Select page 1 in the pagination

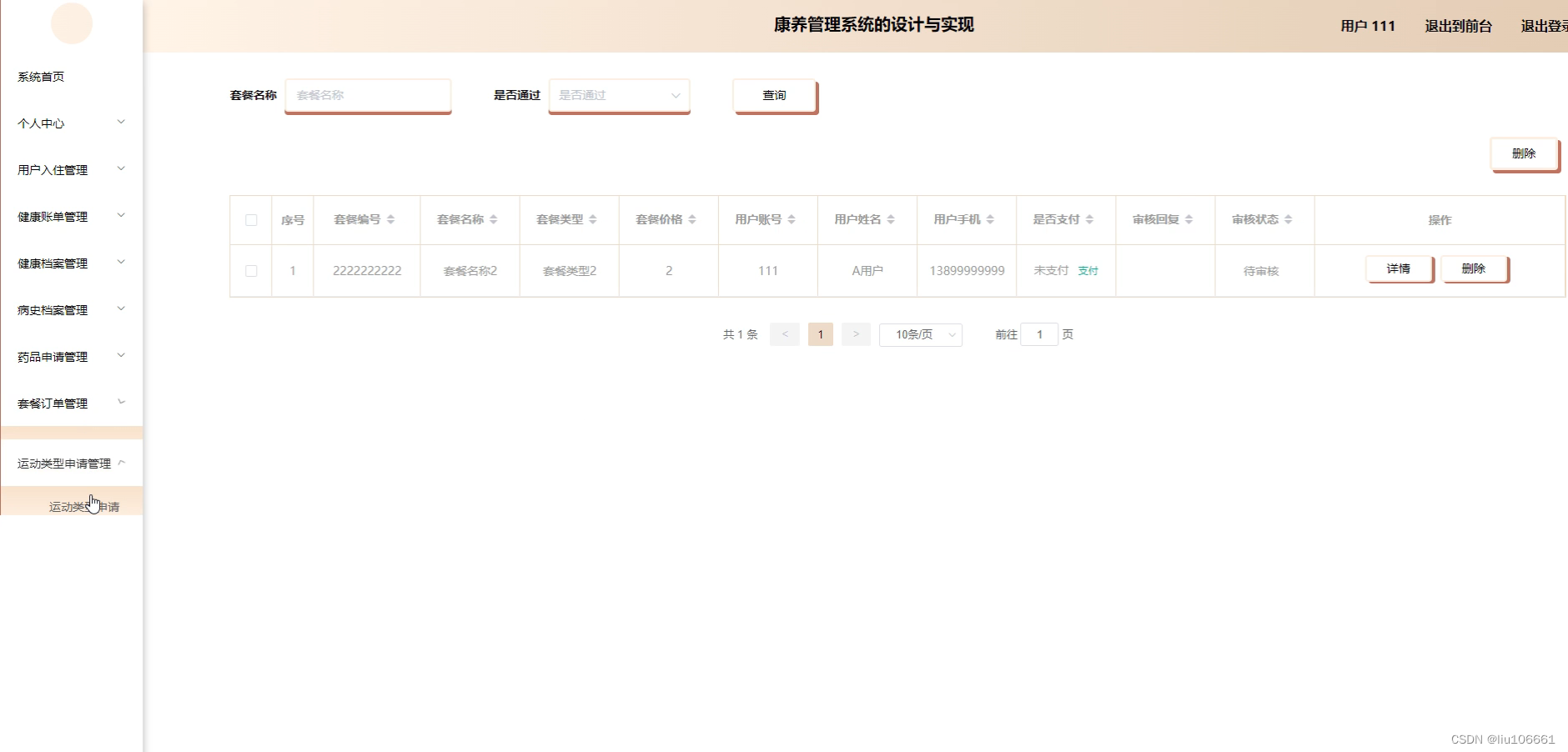[x=821, y=333]
